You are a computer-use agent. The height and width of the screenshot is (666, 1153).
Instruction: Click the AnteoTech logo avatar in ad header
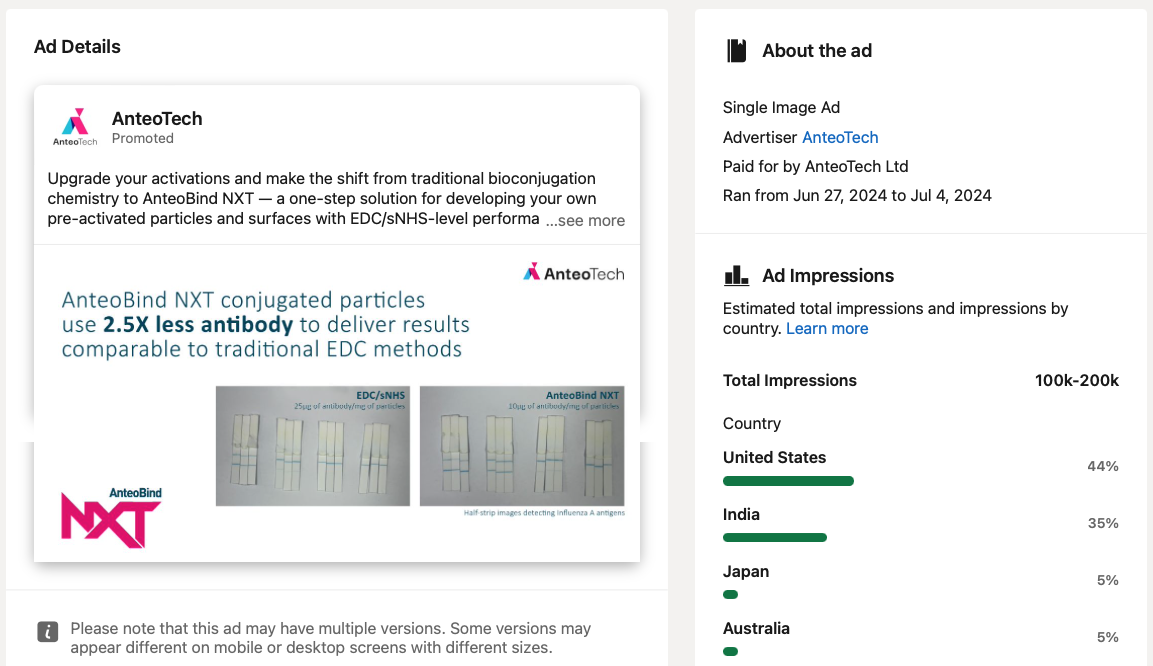75,127
